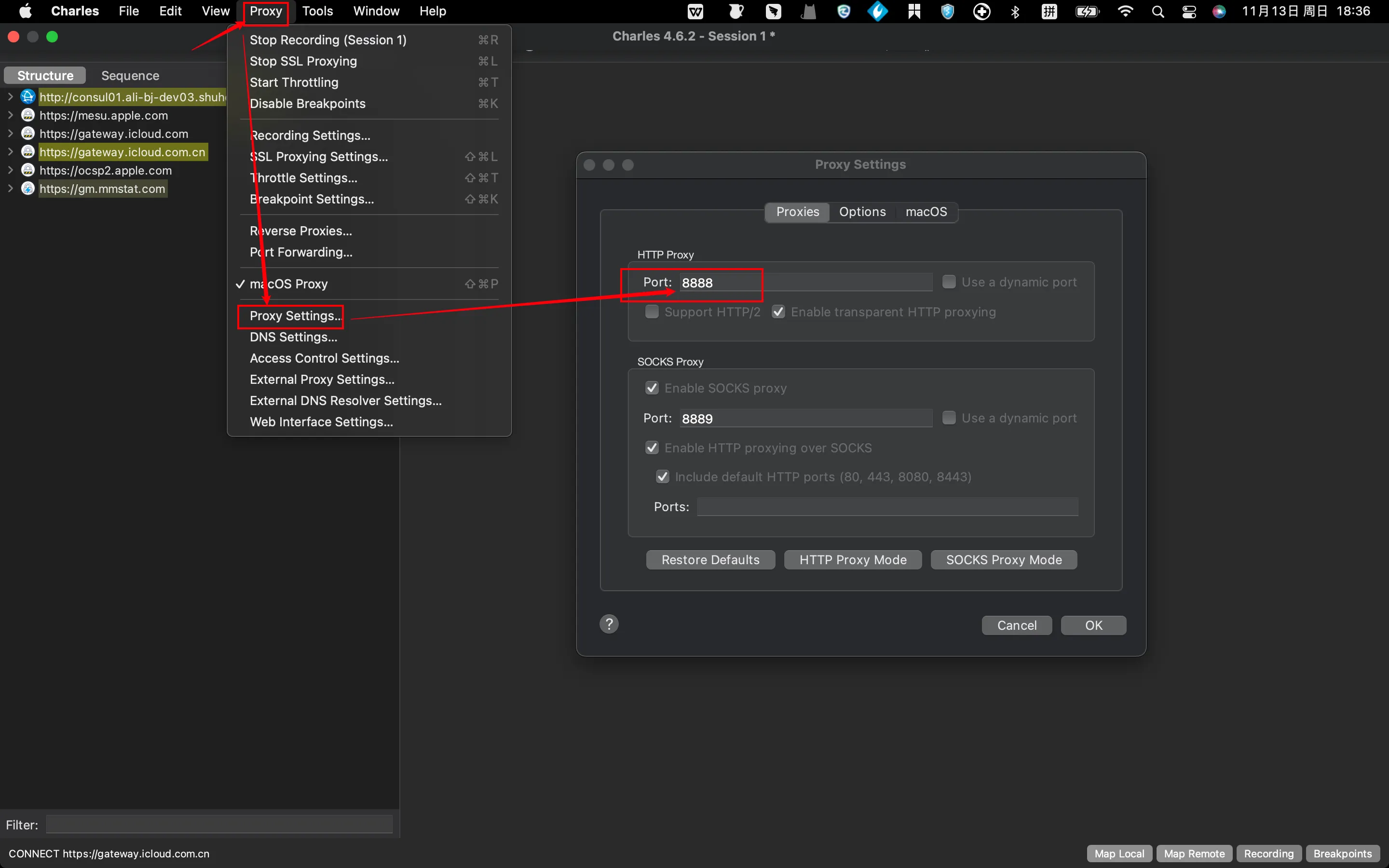Click the SOCKS Proxy Mode button
1389x868 pixels.
1004,560
